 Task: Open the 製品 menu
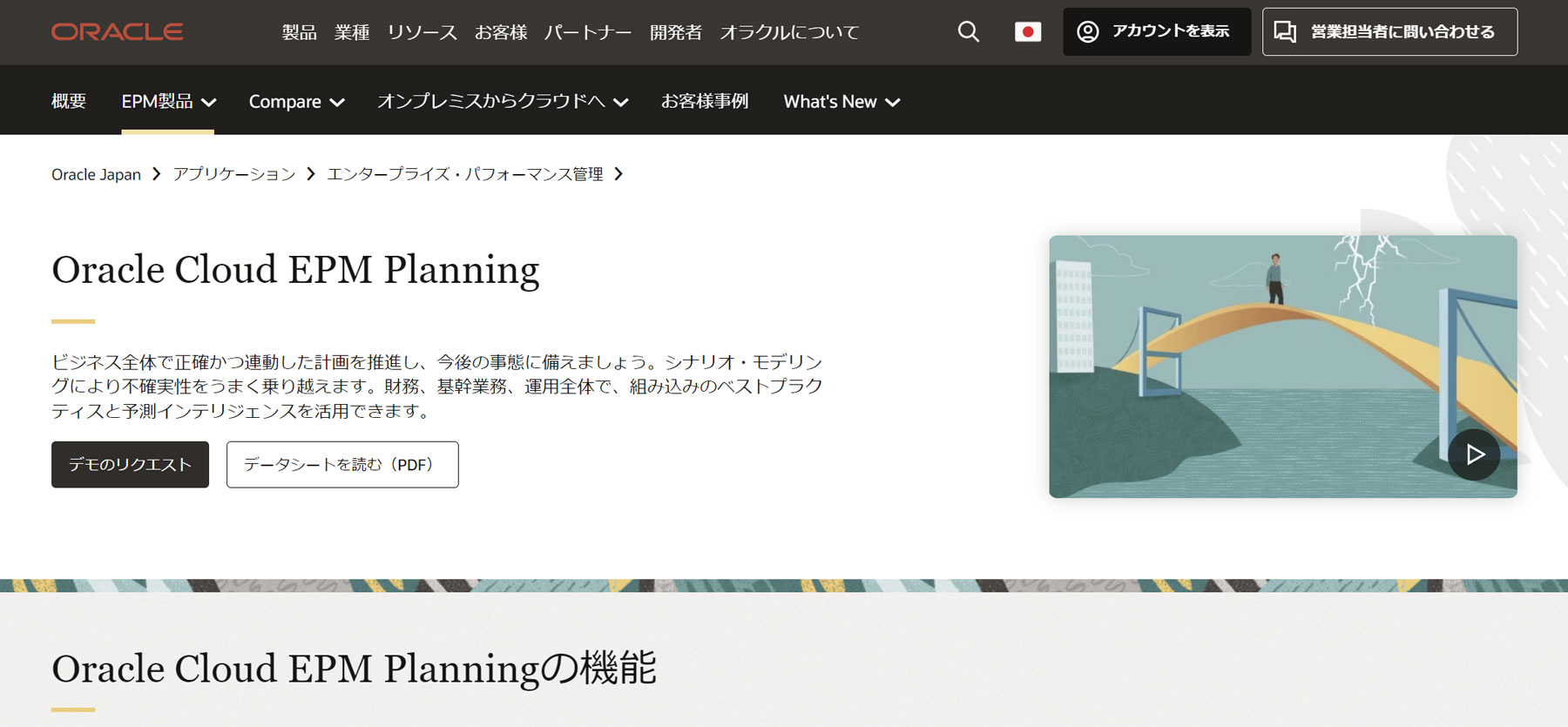pos(300,32)
